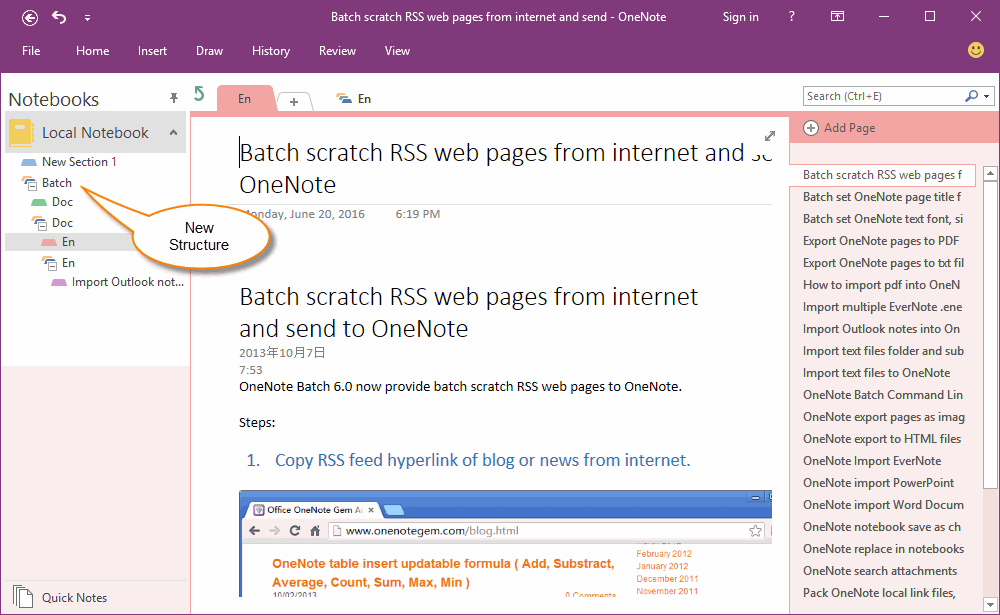Click page list scrollbar up arrow

coord(990,173)
